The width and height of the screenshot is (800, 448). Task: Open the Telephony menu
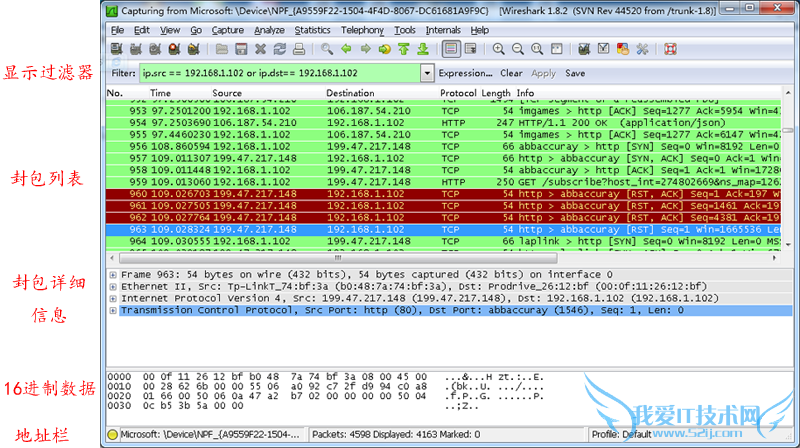[x=362, y=30]
